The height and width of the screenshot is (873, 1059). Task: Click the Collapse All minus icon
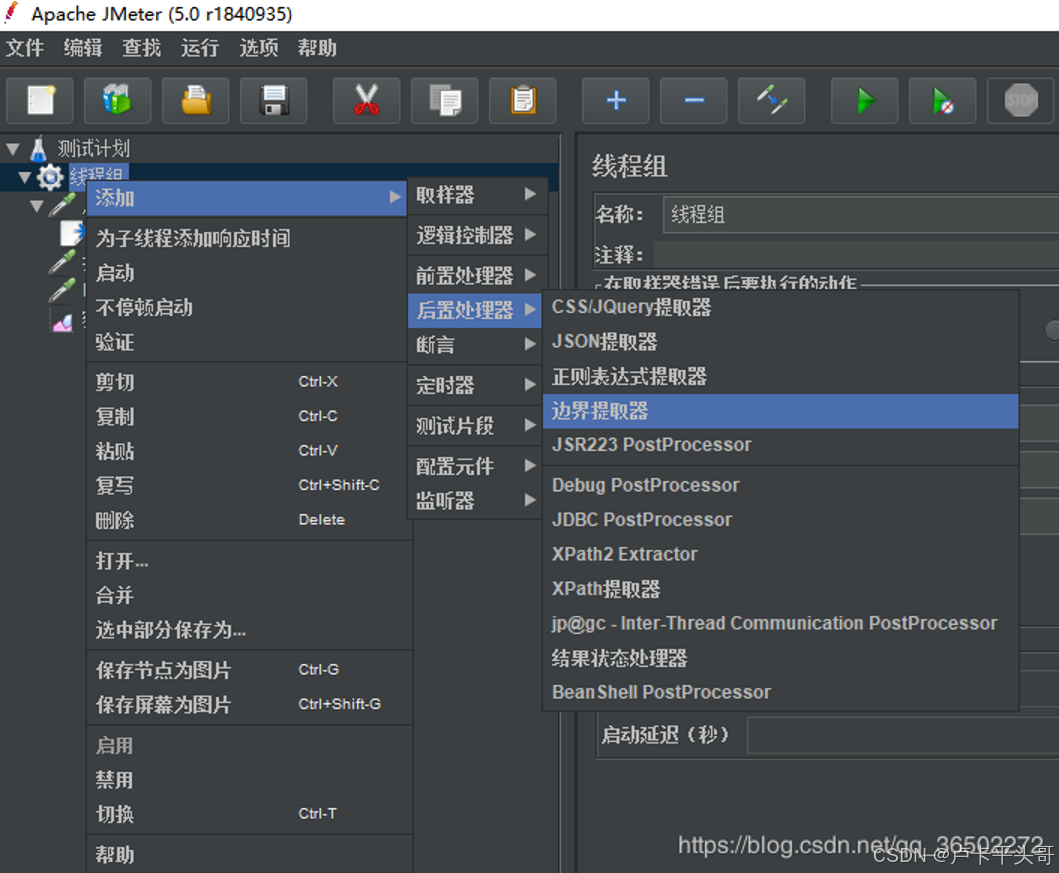pos(694,101)
